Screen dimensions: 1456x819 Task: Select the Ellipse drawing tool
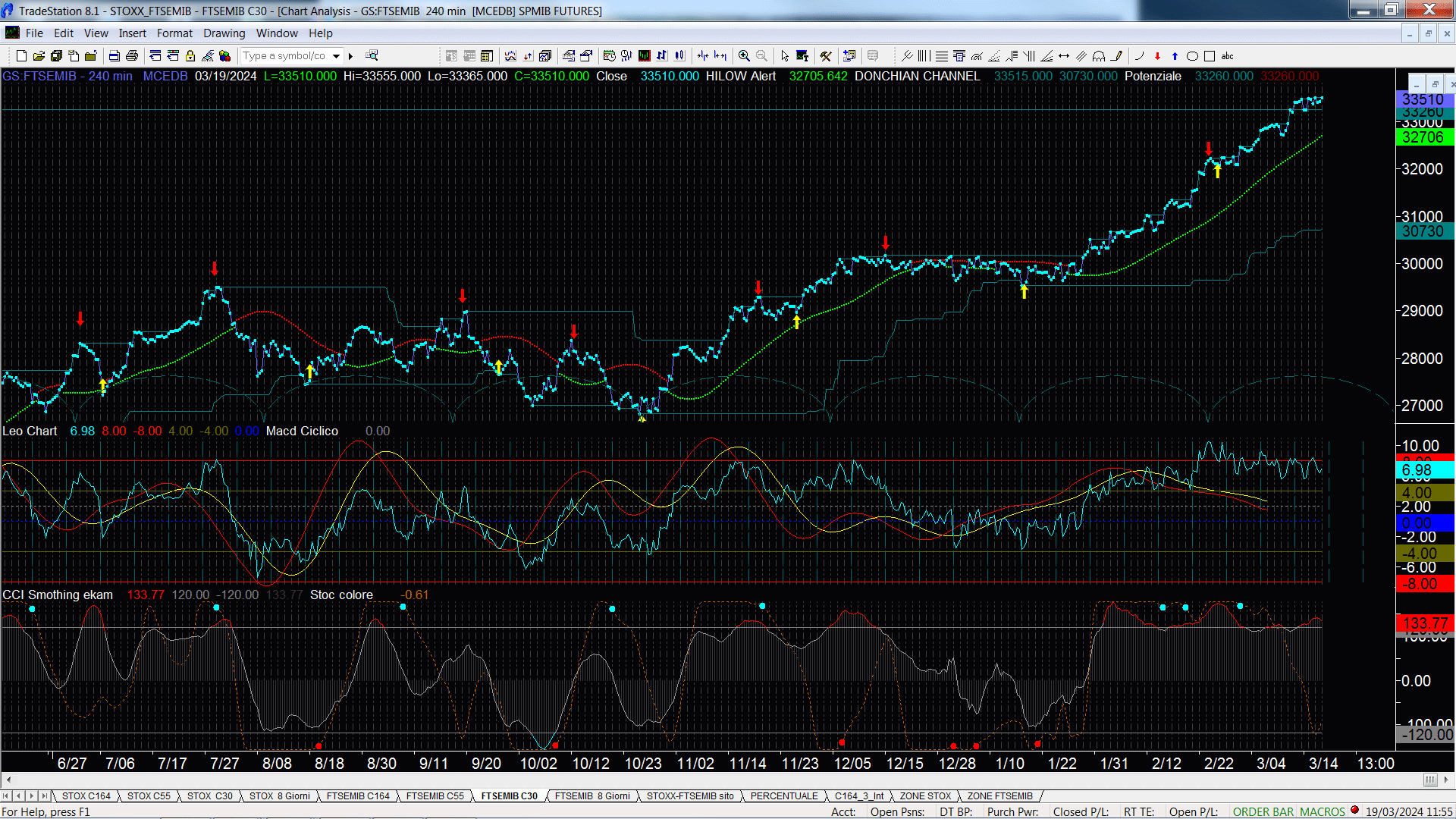tap(1192, 55)
